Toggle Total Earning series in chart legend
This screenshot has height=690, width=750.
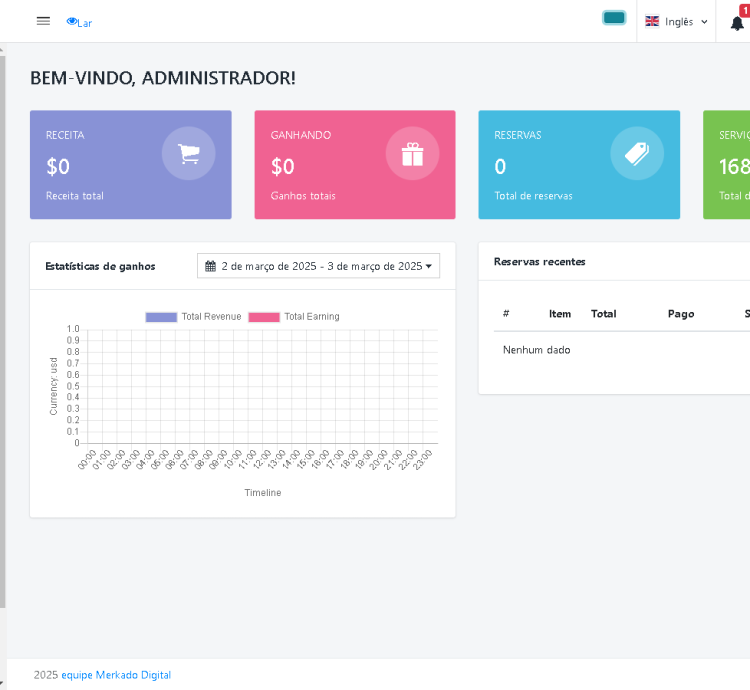[264, 317]
